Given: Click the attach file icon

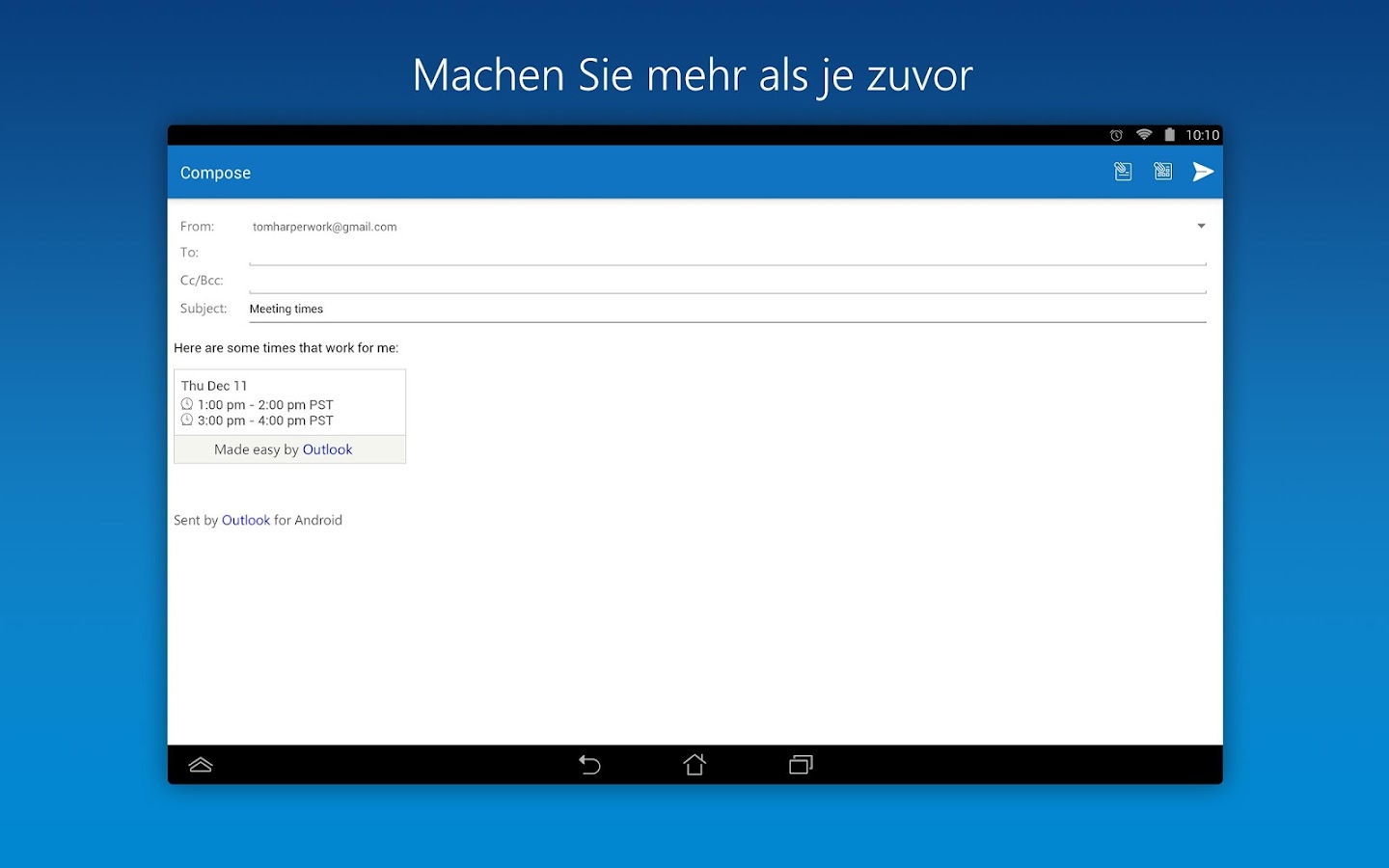Looking at the screenshot, I should pyautogui.click(x=1123, y=171).
